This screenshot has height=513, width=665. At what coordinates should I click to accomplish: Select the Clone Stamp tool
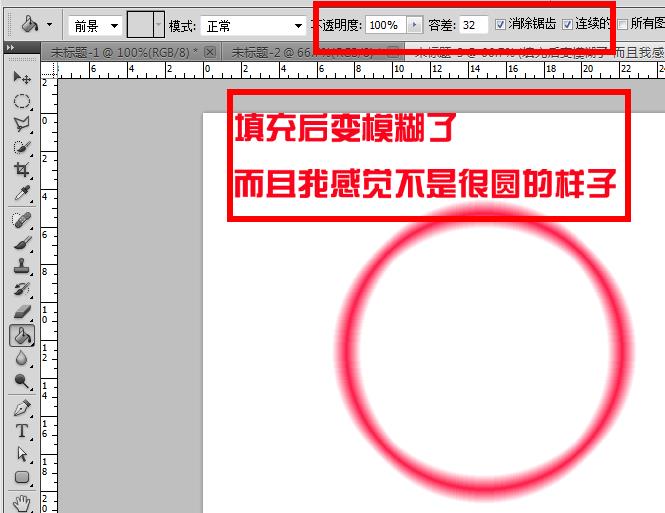click(x=21, y=266)
